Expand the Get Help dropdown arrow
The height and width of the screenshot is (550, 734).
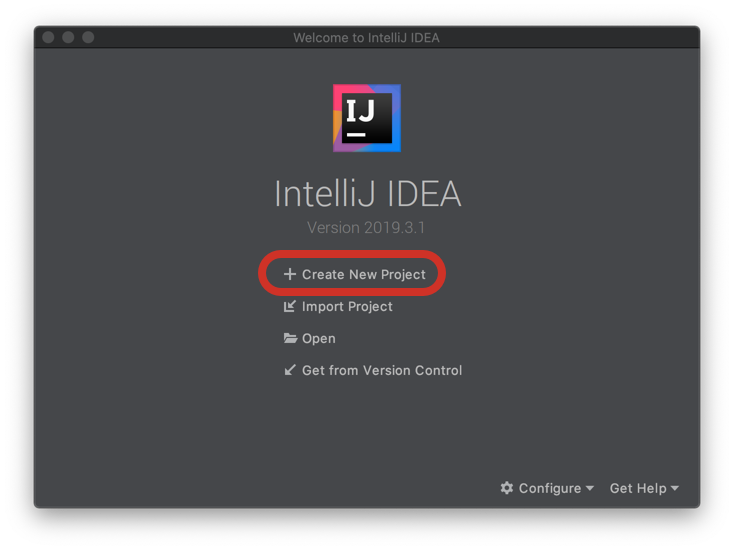tap(675, 488)
